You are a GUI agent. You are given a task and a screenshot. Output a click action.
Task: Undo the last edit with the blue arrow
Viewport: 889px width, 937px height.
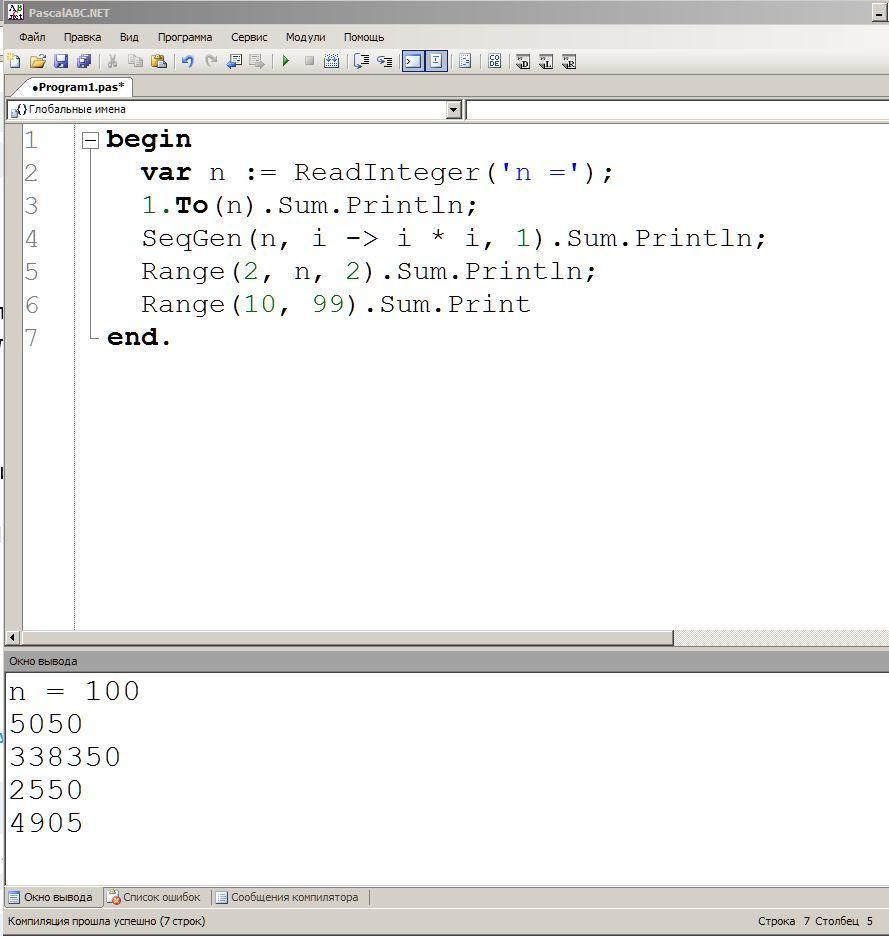(188, 61)
